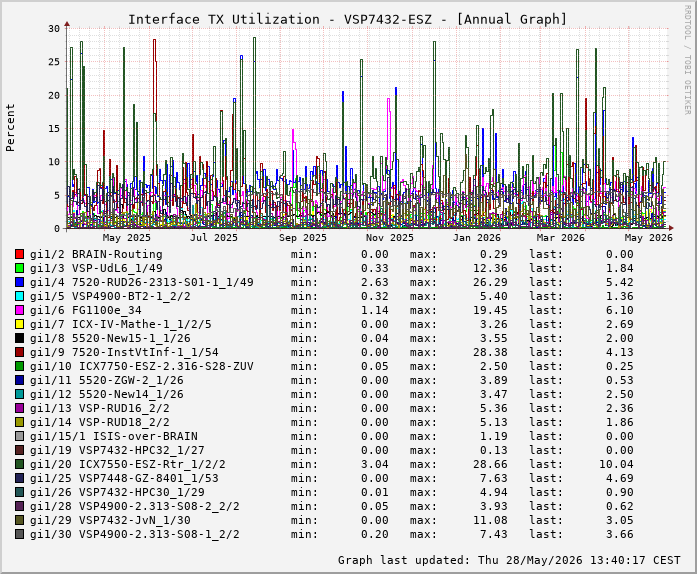Click the gray gi1/15/1 ISIS-over-BRAIN swatch
The width and height of the screenshot is (697, 574).
tap(19, 436)
